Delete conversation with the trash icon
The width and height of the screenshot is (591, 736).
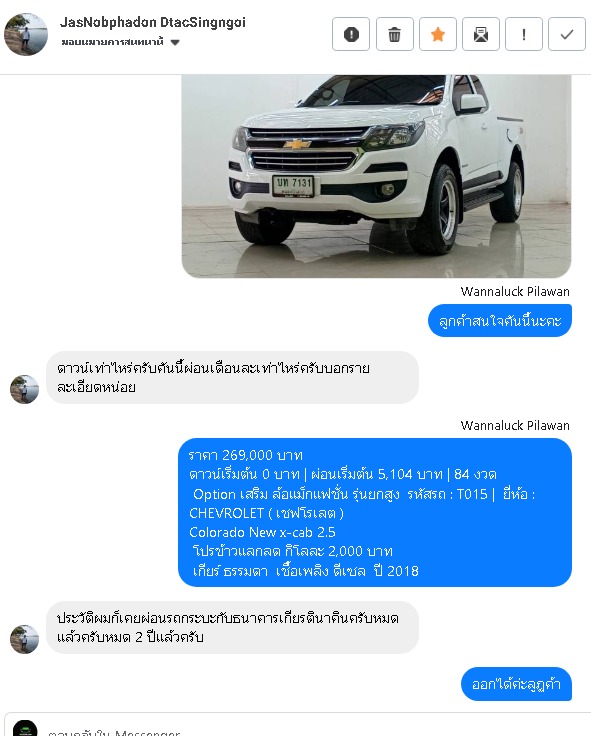(394, 34)
